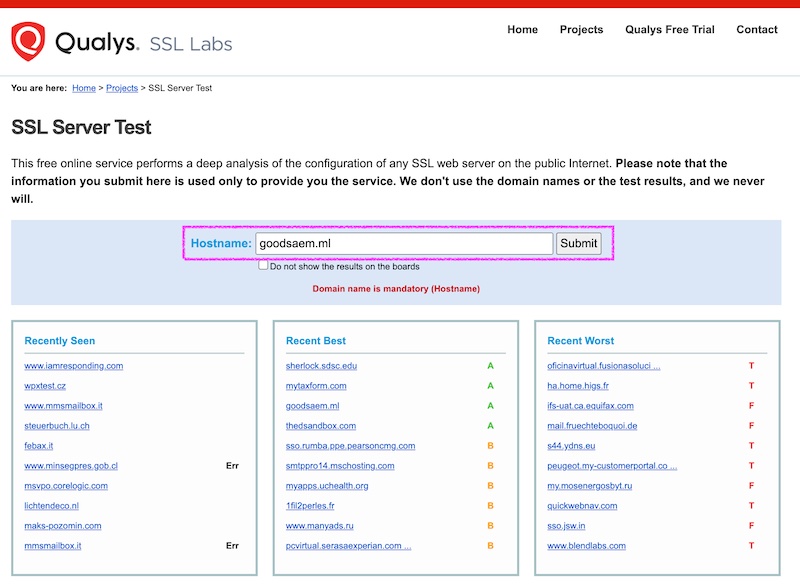Open sso.jsw.in result
Viewport: 800px width, 588px height.
[x=566, y=526]
